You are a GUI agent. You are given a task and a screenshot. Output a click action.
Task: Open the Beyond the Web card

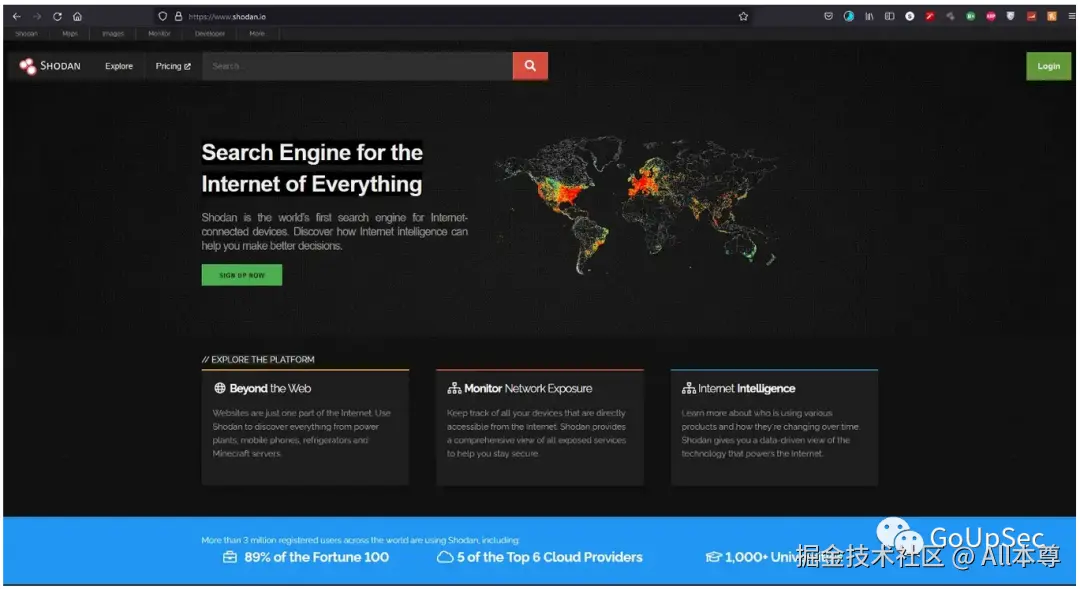(305, 427)
